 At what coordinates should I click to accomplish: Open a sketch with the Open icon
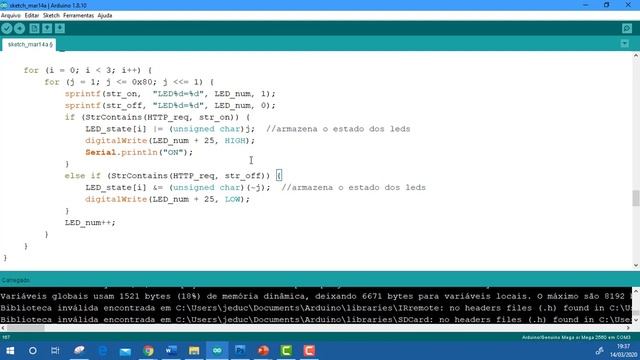pyautogui.click(x=47, y=28)
